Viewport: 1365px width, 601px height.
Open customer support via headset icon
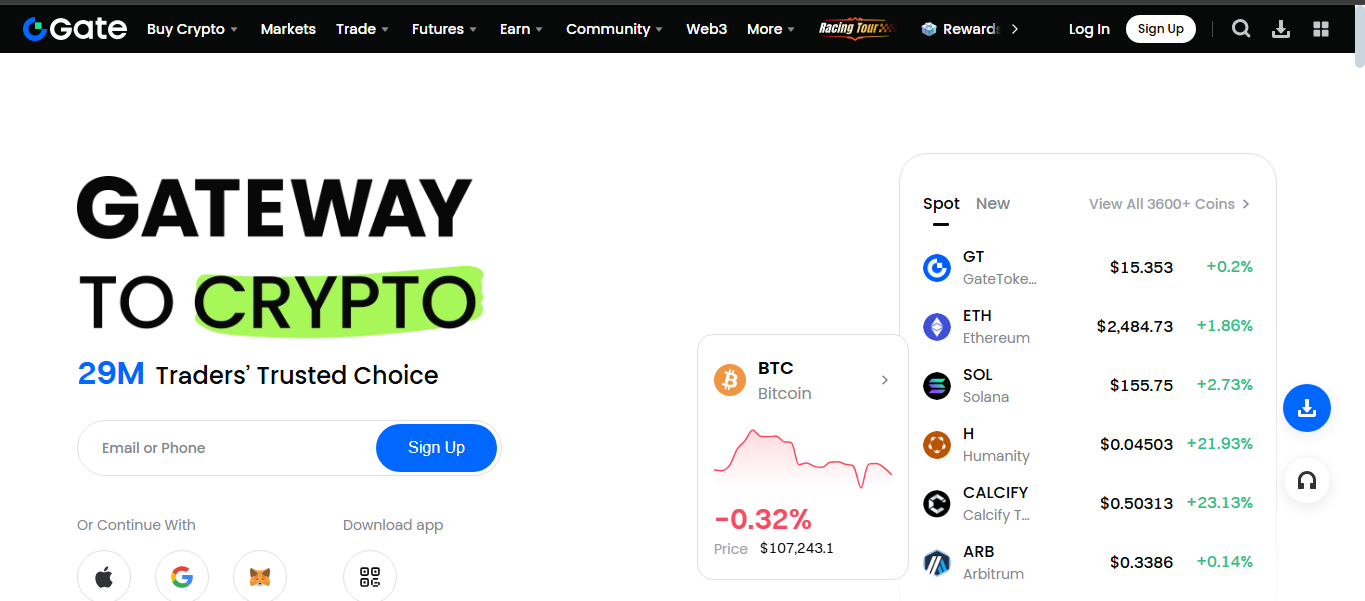point(1306,480)
